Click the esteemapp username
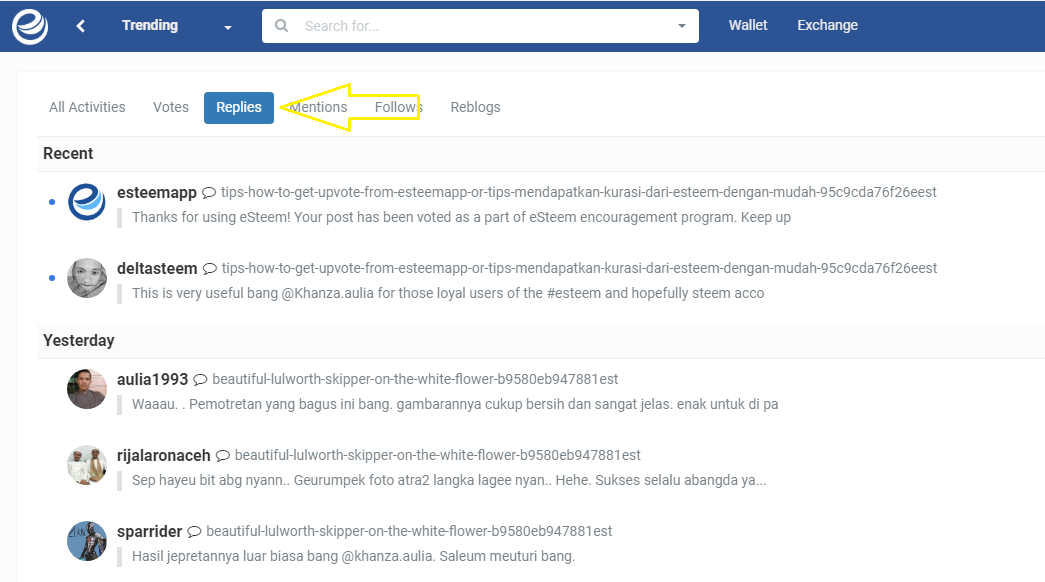The width and height of the screenshot is (1045, 582). (x=157, y=193)
